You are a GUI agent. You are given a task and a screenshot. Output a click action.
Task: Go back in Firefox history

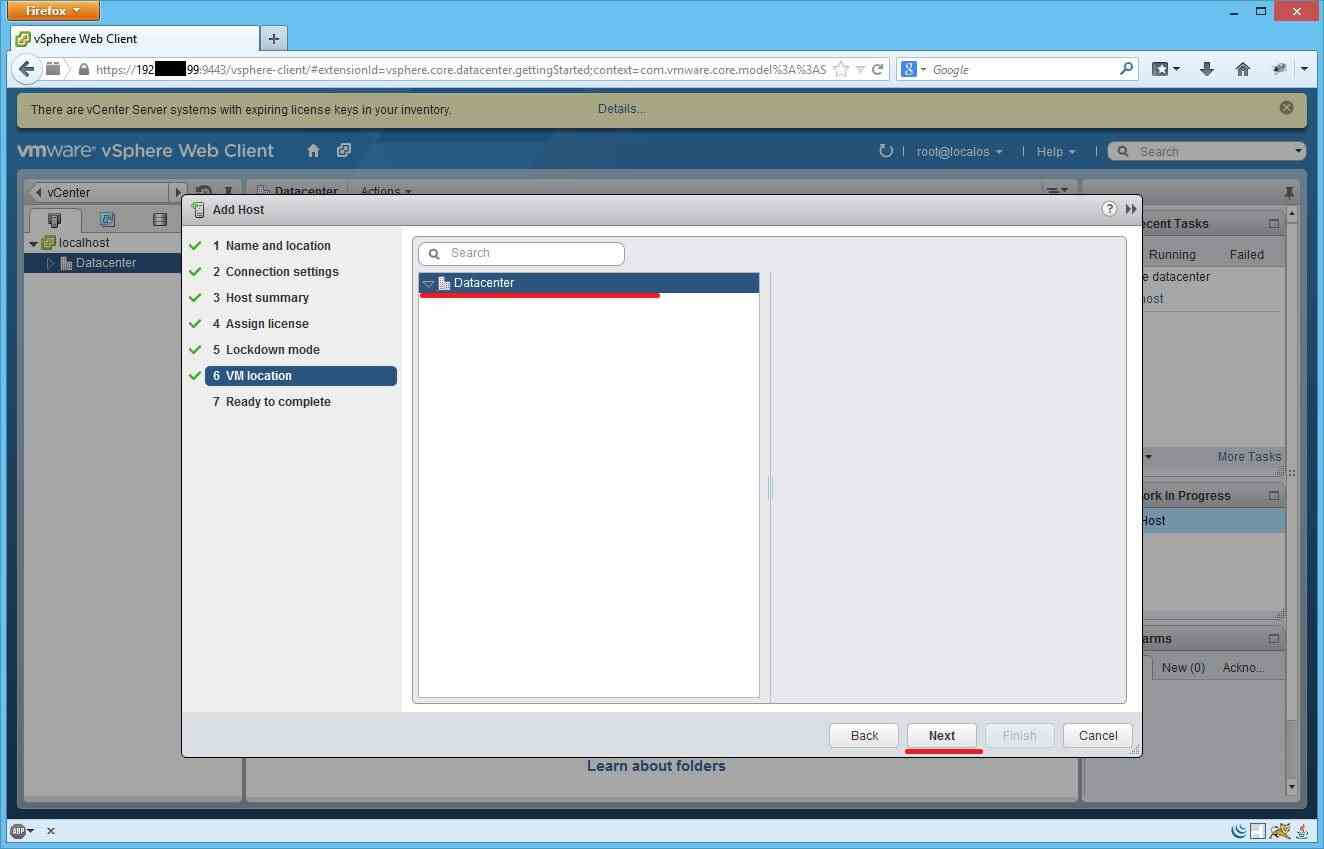pos(26,69)
